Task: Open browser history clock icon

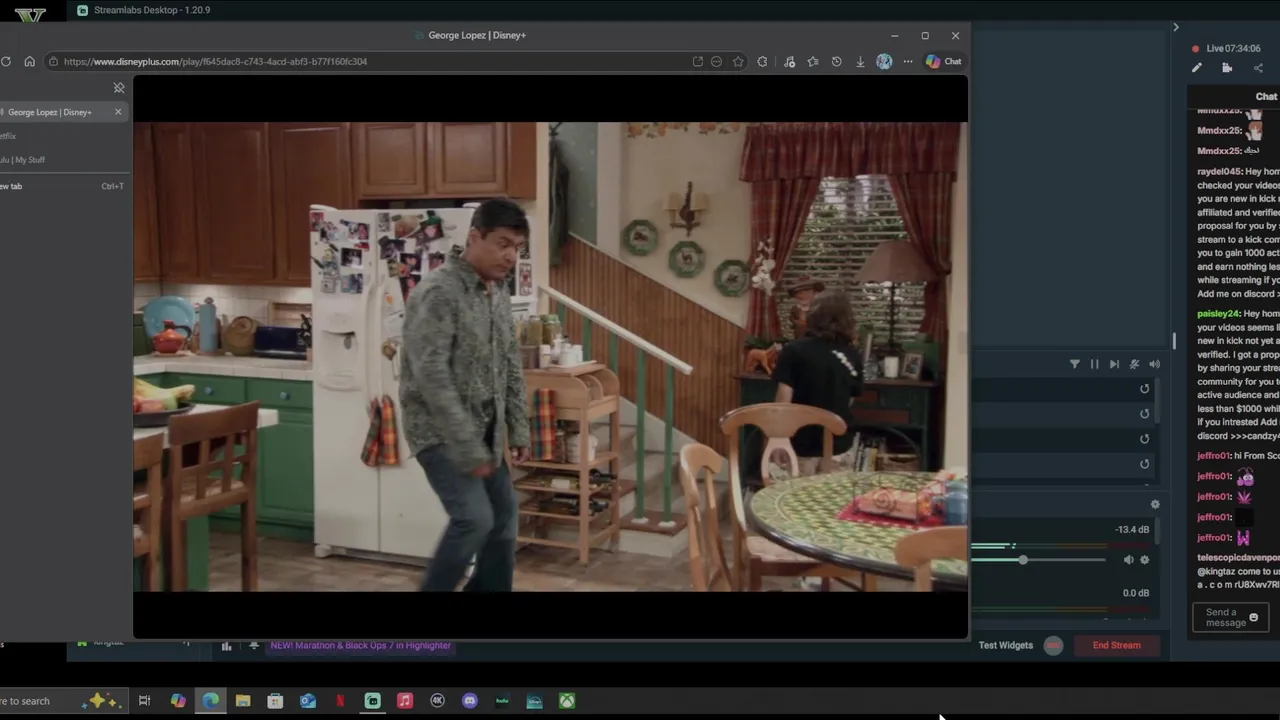Action: click(836, 61)
